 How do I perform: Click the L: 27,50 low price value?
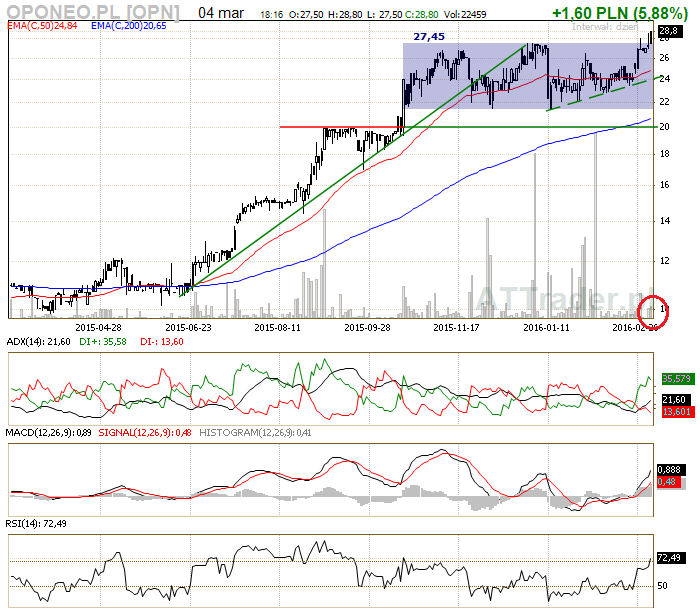[384, 15]
